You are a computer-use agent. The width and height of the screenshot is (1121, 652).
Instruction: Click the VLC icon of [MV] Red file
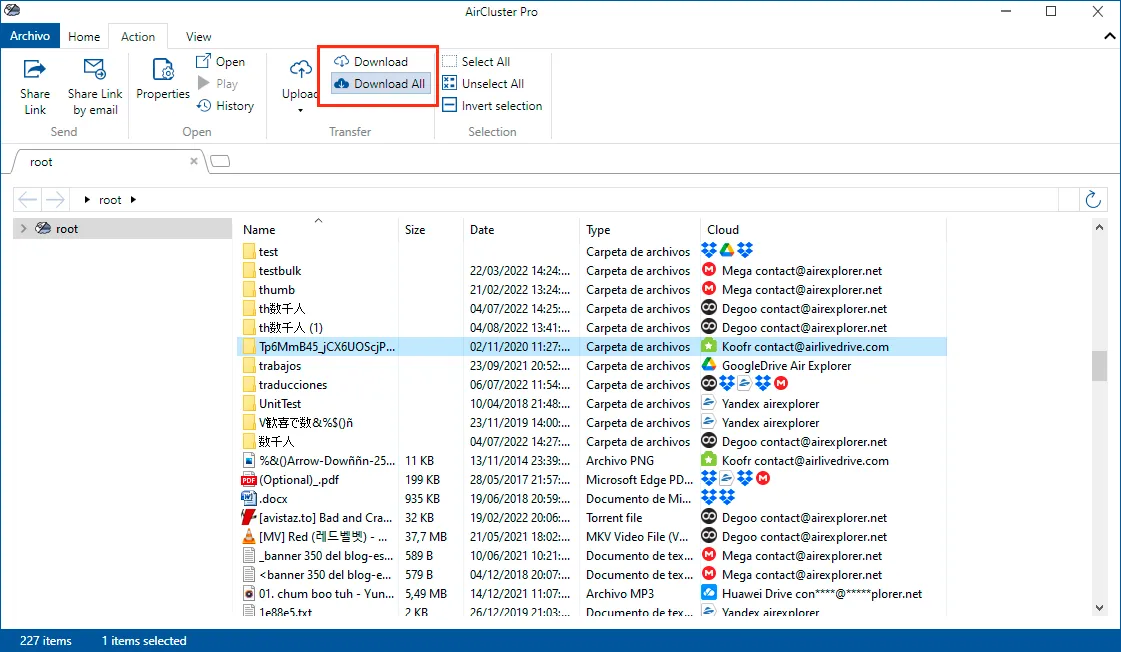tap(249, 536)
